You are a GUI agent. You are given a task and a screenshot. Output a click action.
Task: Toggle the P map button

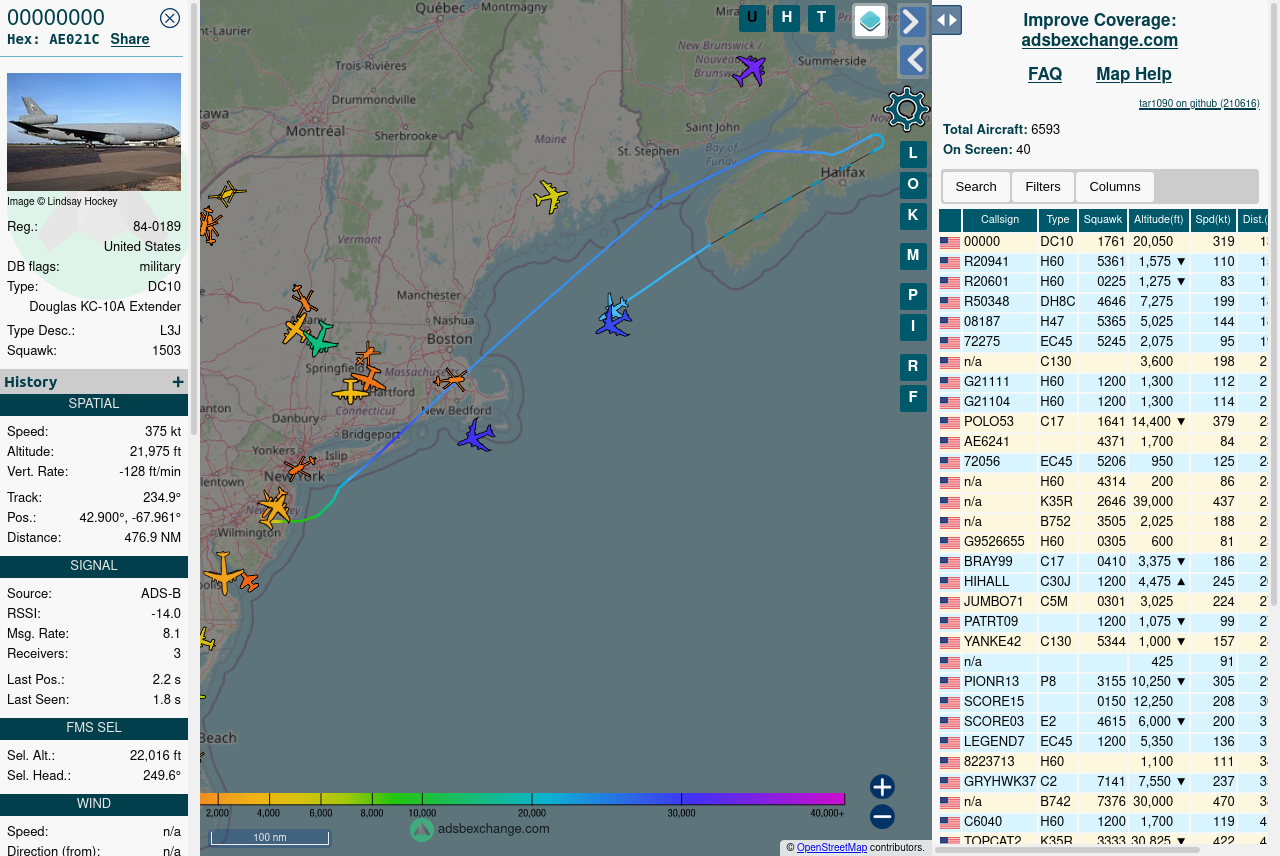[913, 297]
